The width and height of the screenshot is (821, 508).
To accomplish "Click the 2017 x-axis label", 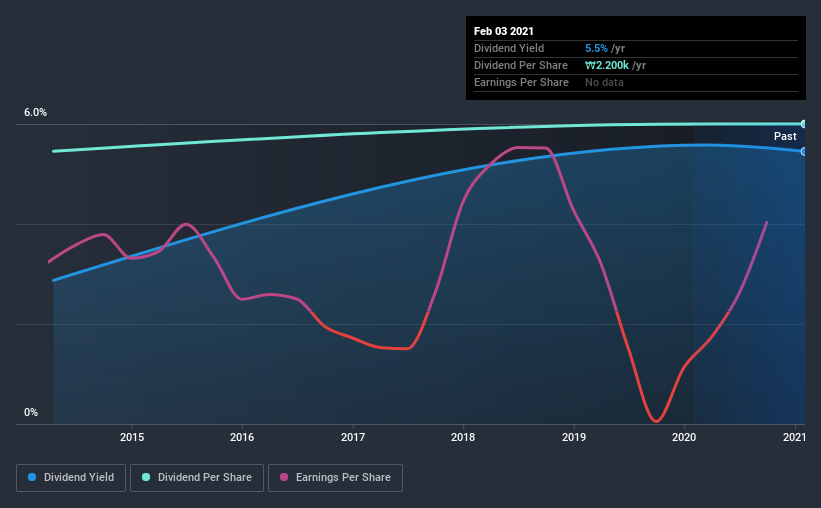I will pyautogui.click(x=353, y=437).
